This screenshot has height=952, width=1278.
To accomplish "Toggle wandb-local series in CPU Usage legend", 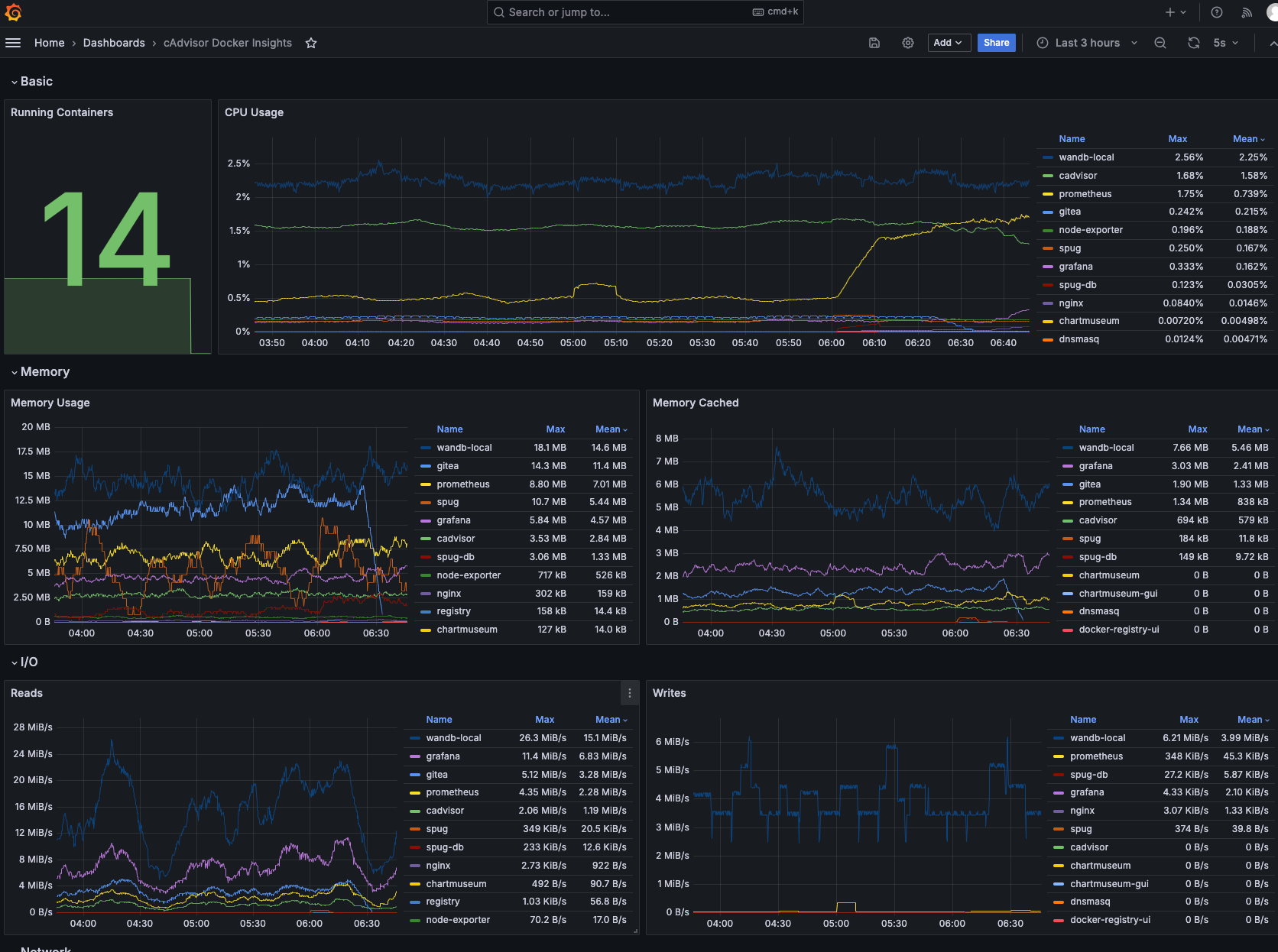I will pyautogui.click(x=1086, y=157).
